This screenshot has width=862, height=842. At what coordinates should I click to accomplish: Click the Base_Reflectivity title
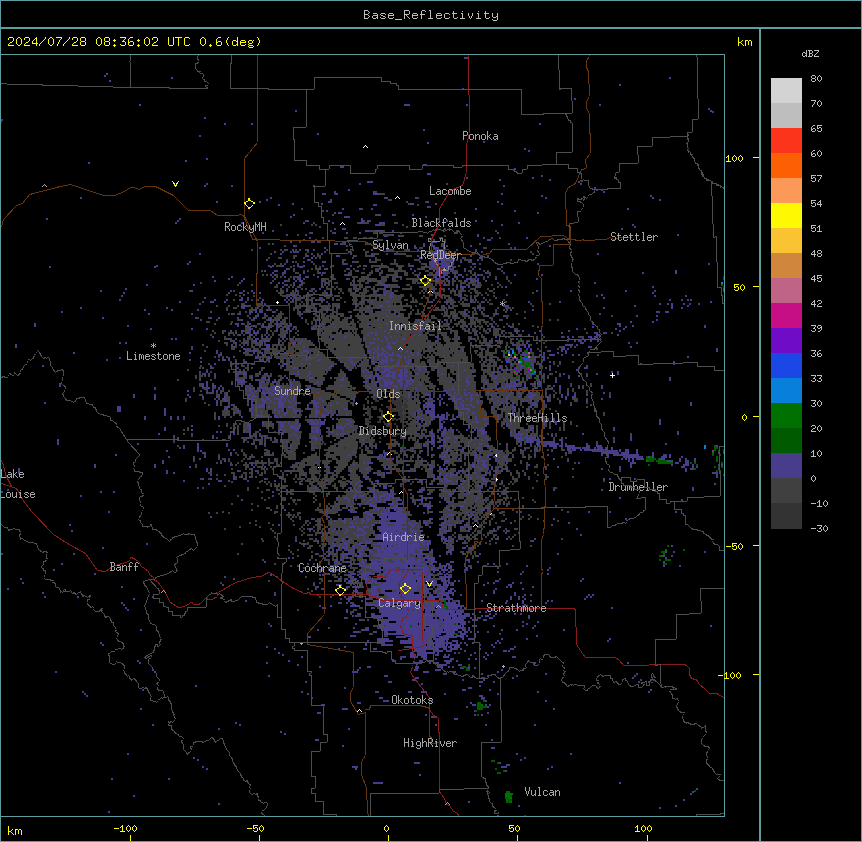point(431,15)
